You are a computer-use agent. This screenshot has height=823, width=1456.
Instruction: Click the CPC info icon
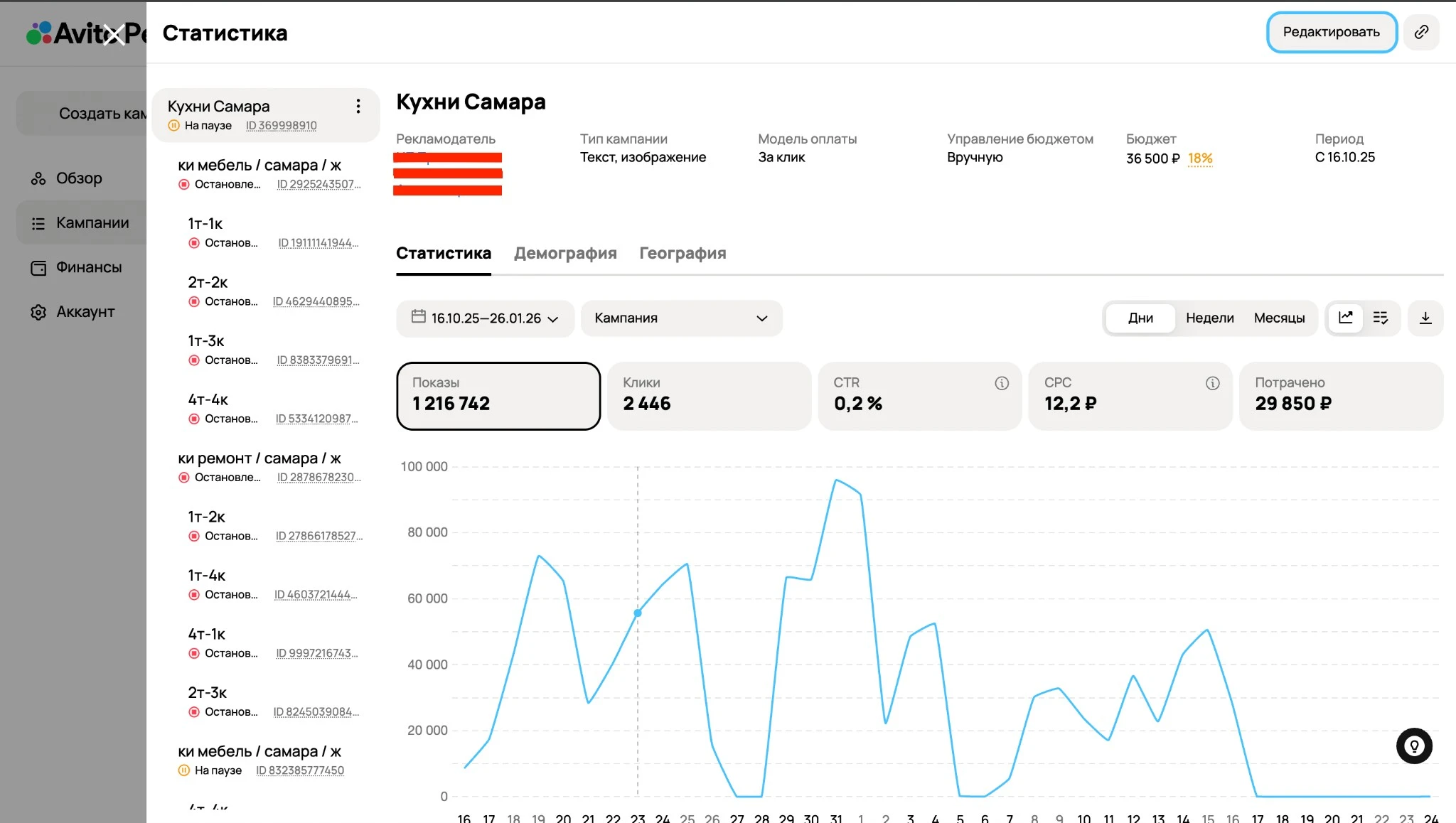tap(1212, 383)
